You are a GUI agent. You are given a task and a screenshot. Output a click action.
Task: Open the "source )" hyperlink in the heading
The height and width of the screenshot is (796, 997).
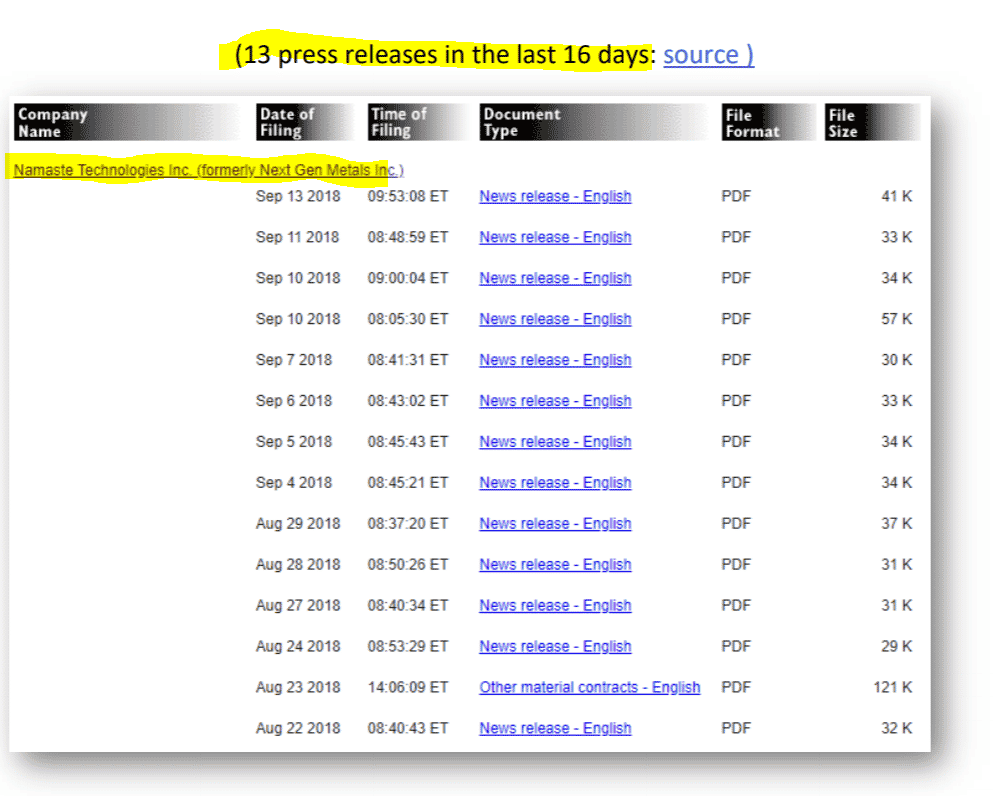point(708,55)
